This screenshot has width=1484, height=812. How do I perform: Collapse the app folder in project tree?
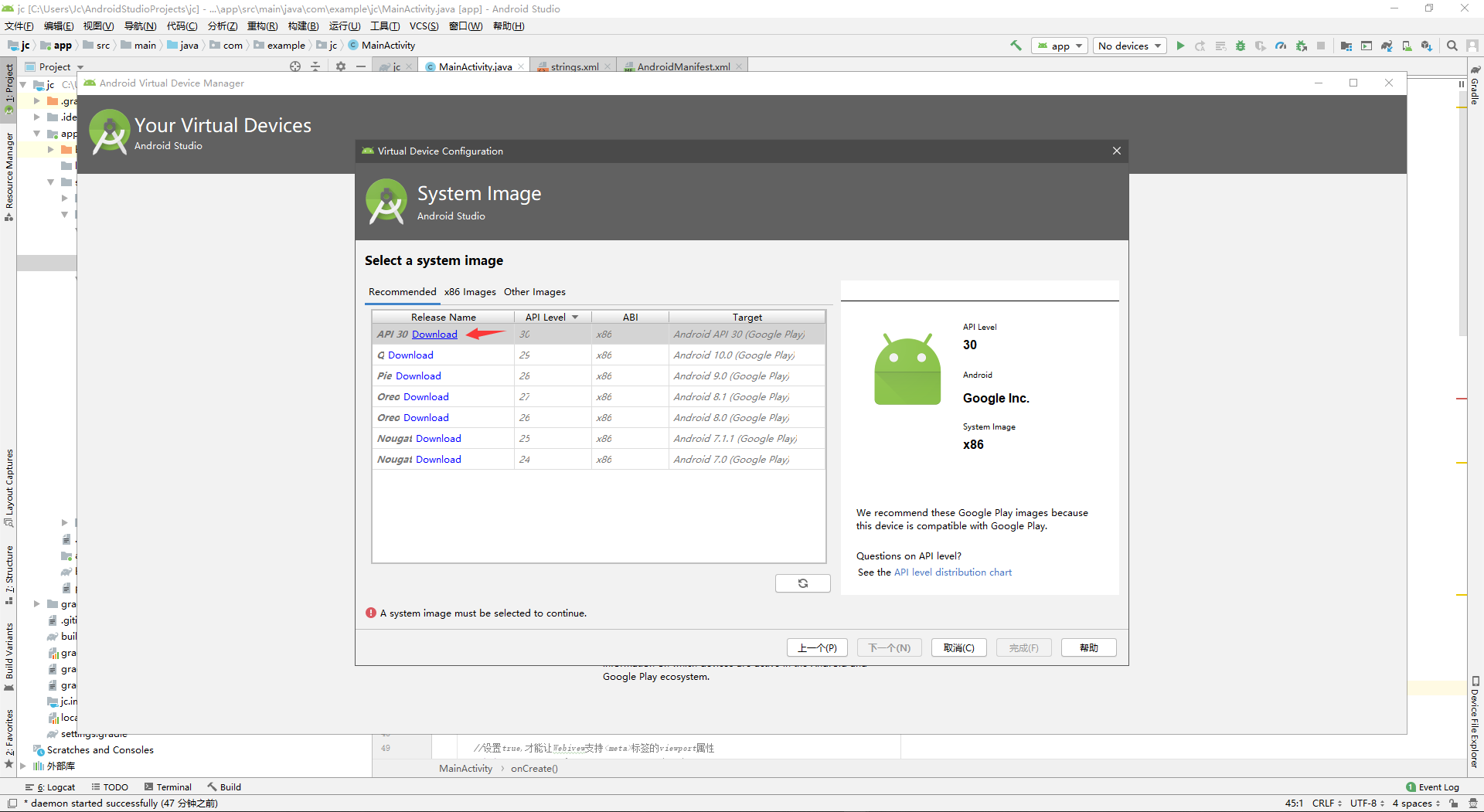coord(36,134)
